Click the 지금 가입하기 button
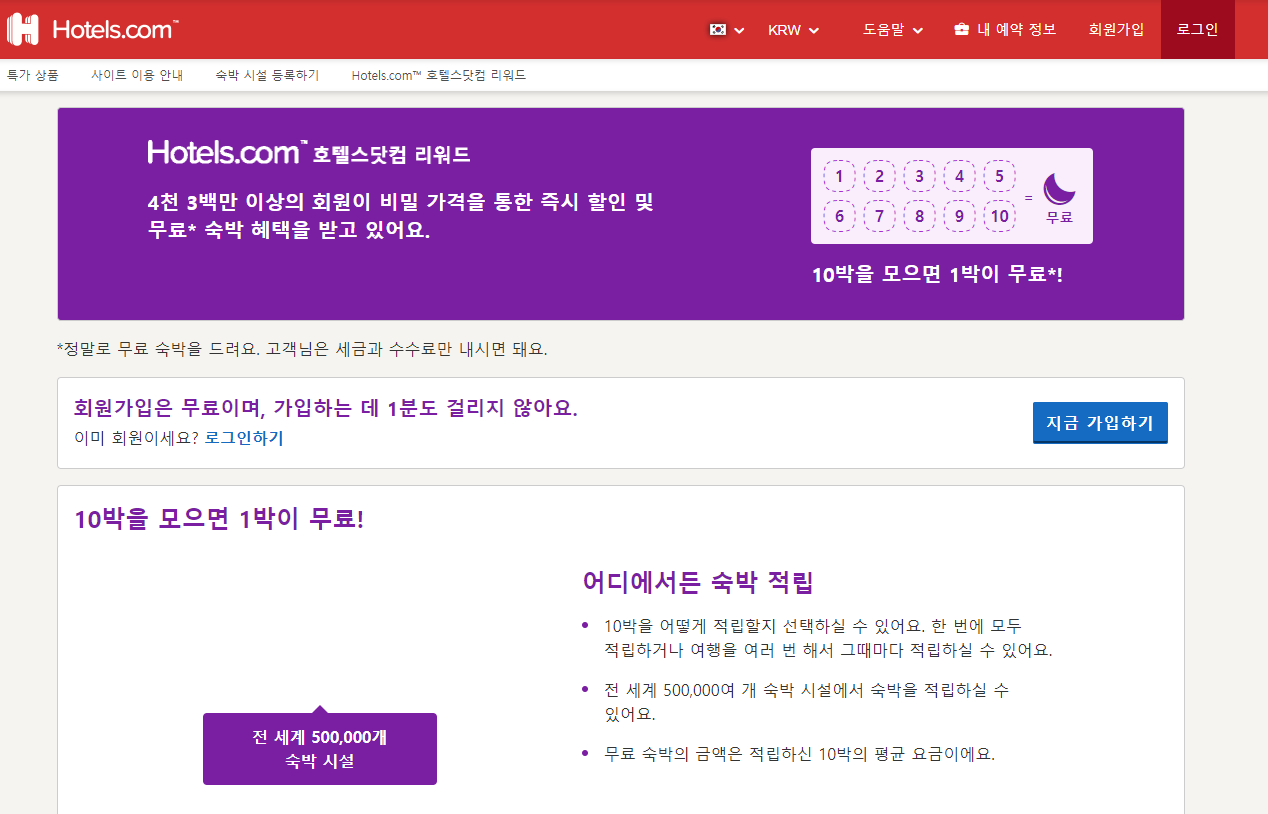 point(1100,423)
